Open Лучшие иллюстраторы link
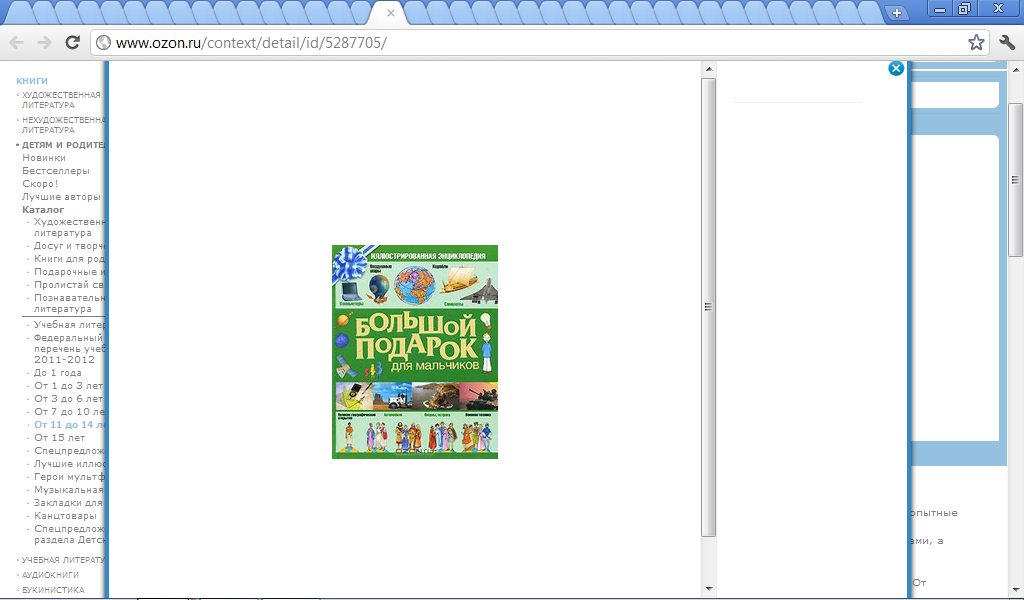This screenshot has height=600, width=1024. [x=69, y=464]
